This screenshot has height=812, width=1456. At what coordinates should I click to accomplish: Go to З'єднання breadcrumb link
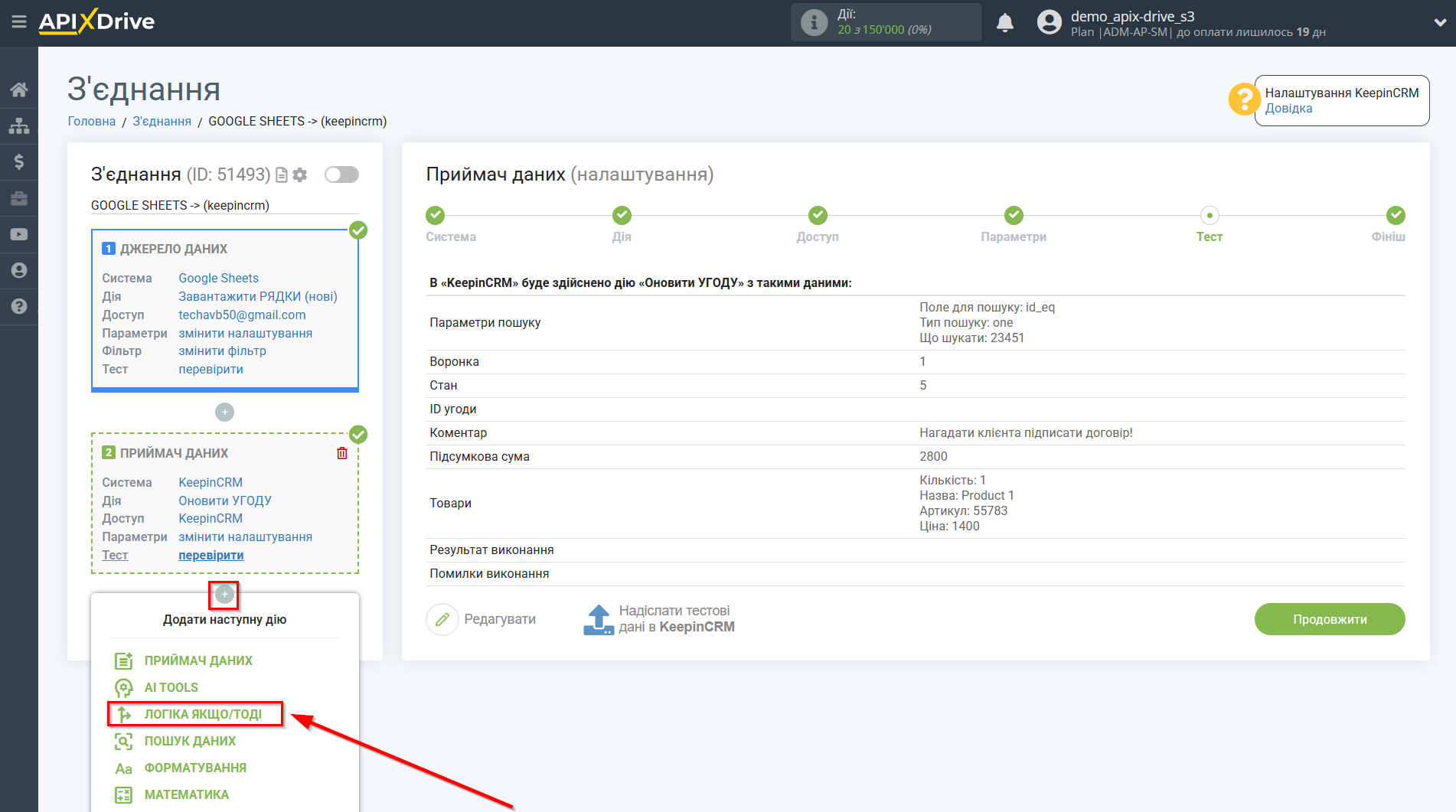(x=162, y=121)
